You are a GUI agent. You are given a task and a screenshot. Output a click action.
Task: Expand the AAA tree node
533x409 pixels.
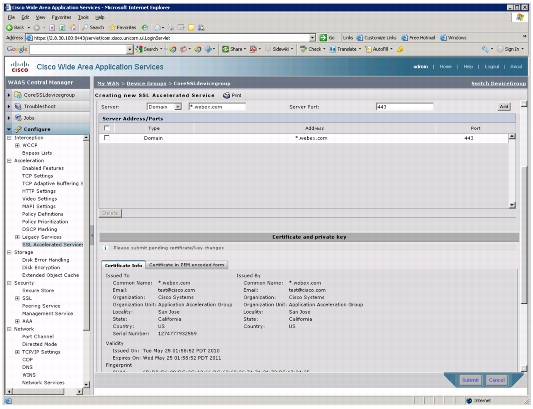17,321
